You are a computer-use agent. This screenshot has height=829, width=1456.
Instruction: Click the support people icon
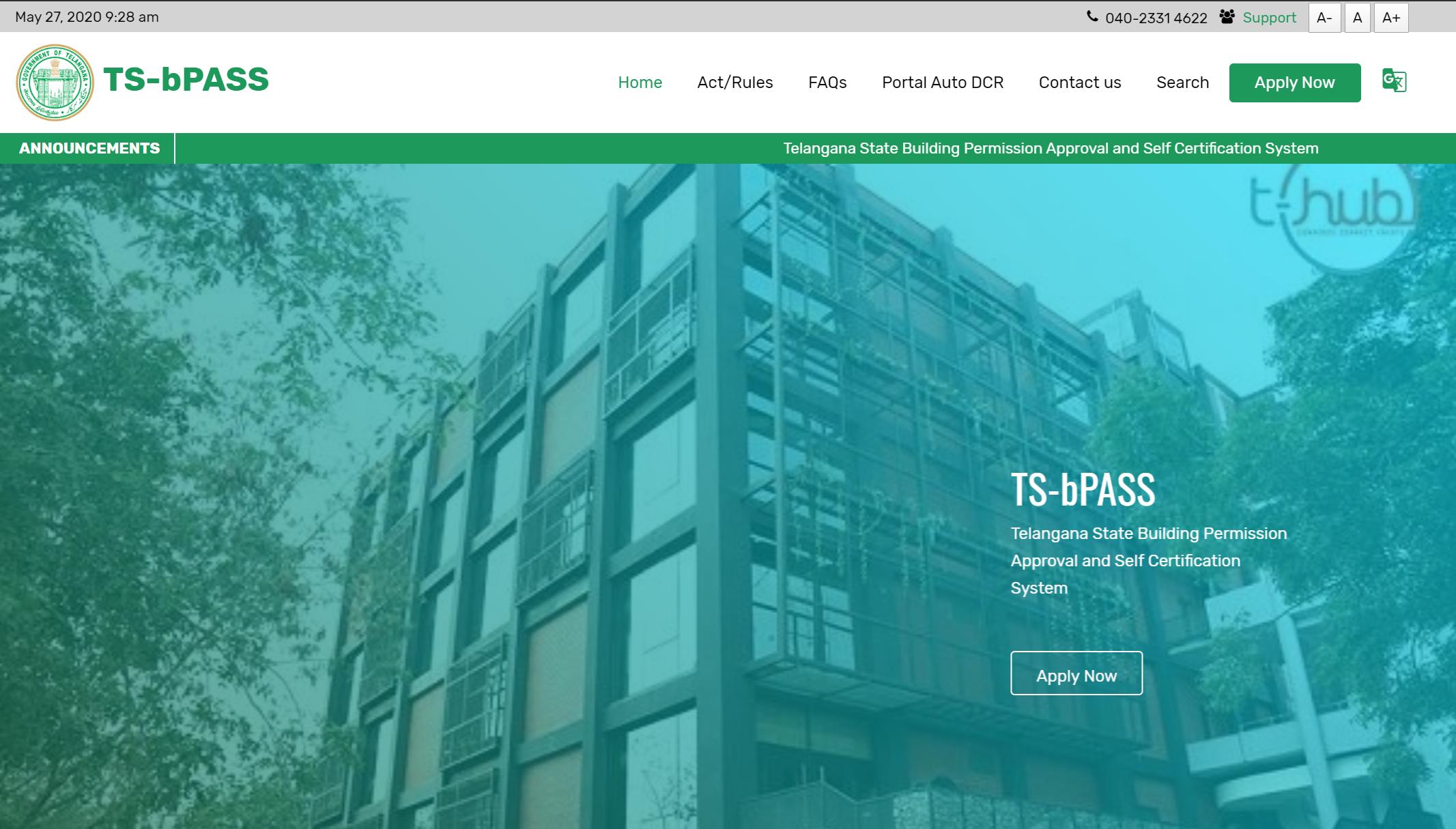tap(1227, 16)
